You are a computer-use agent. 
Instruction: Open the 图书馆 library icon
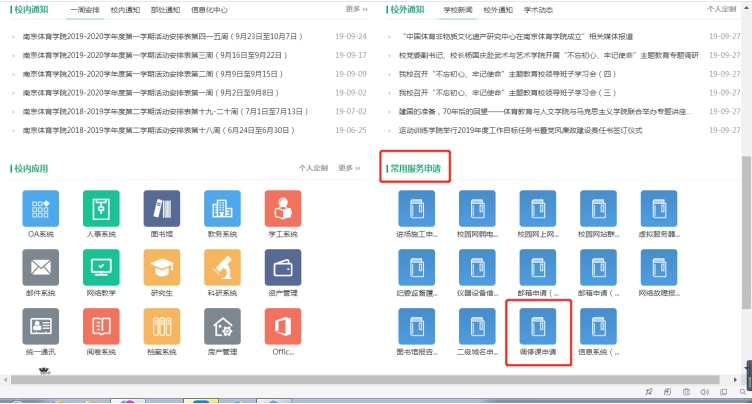[162, 208]
